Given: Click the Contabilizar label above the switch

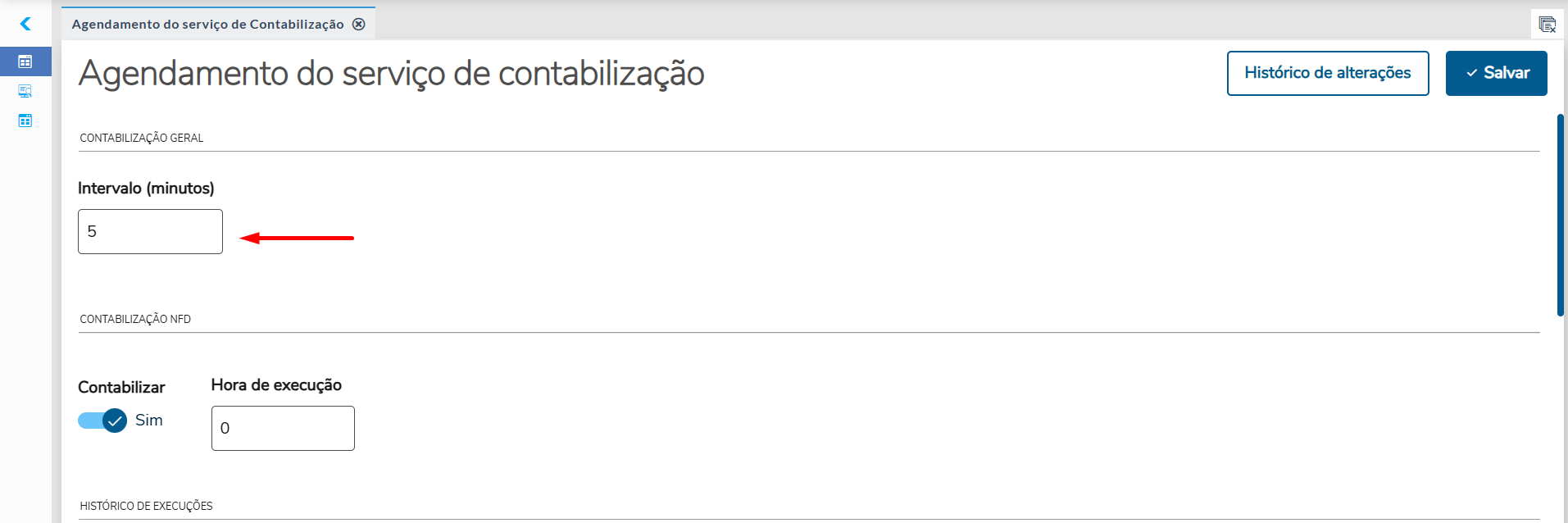Looking at the screenshot, I should point(121,388).
